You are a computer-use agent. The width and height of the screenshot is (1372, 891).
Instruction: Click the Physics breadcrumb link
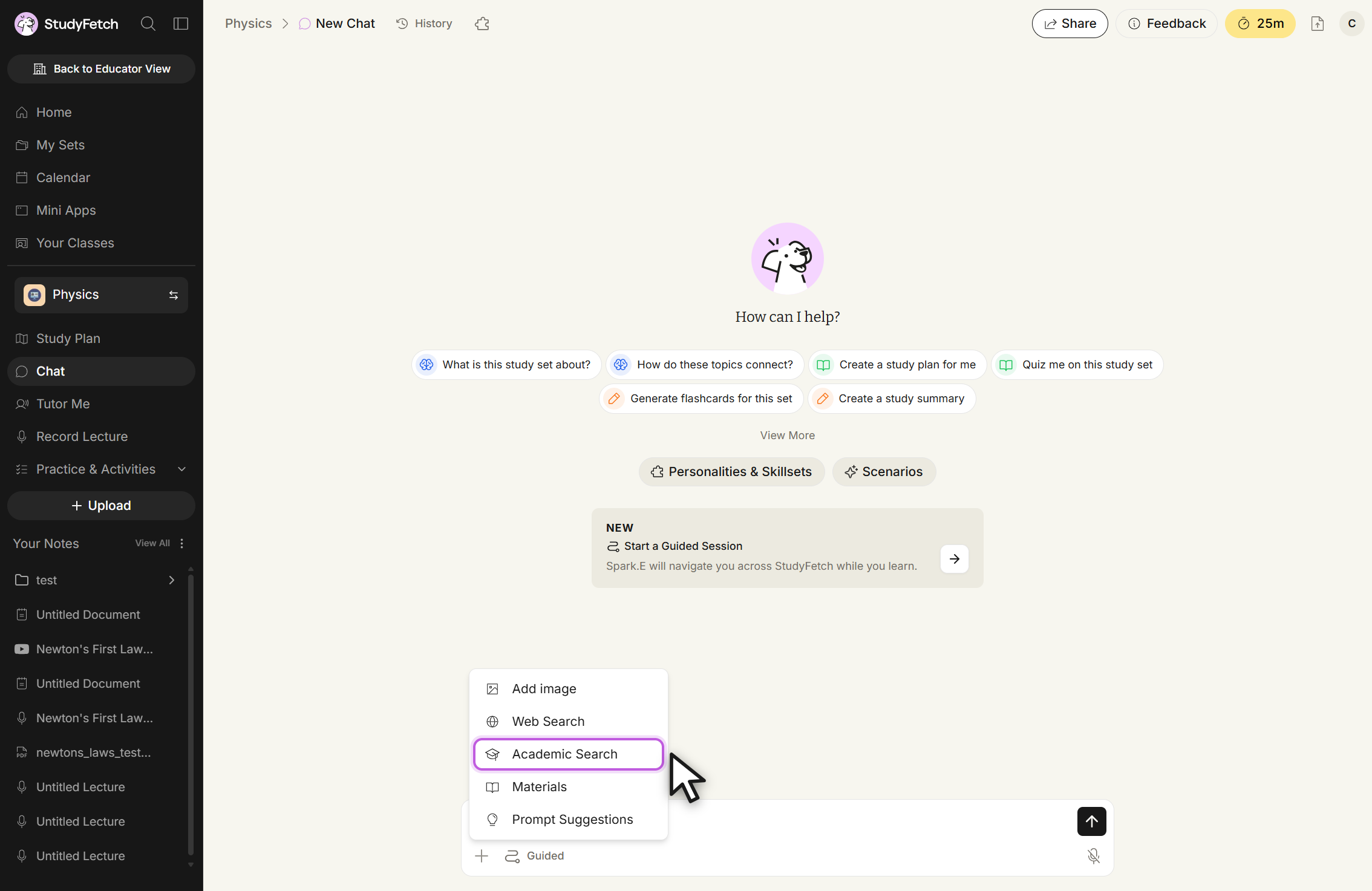pyautogui.click(x=248, y=24)
